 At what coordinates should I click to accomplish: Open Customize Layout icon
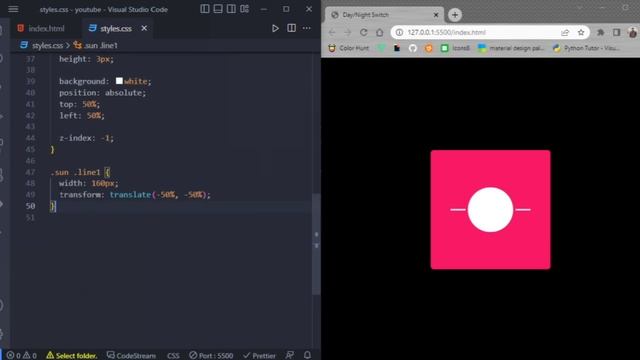point(244,9)
